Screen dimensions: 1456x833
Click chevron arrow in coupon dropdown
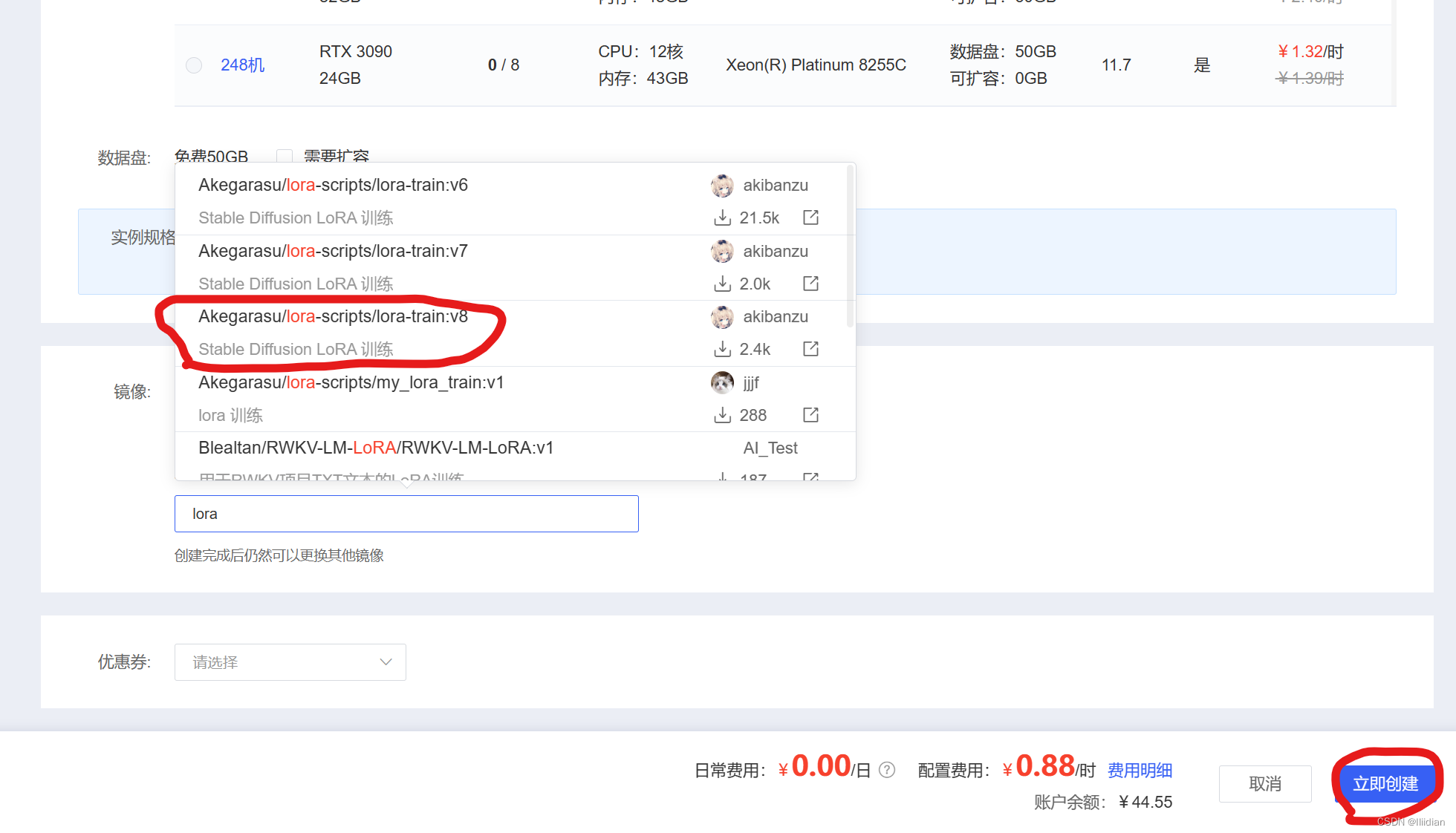tap(386, 662)
